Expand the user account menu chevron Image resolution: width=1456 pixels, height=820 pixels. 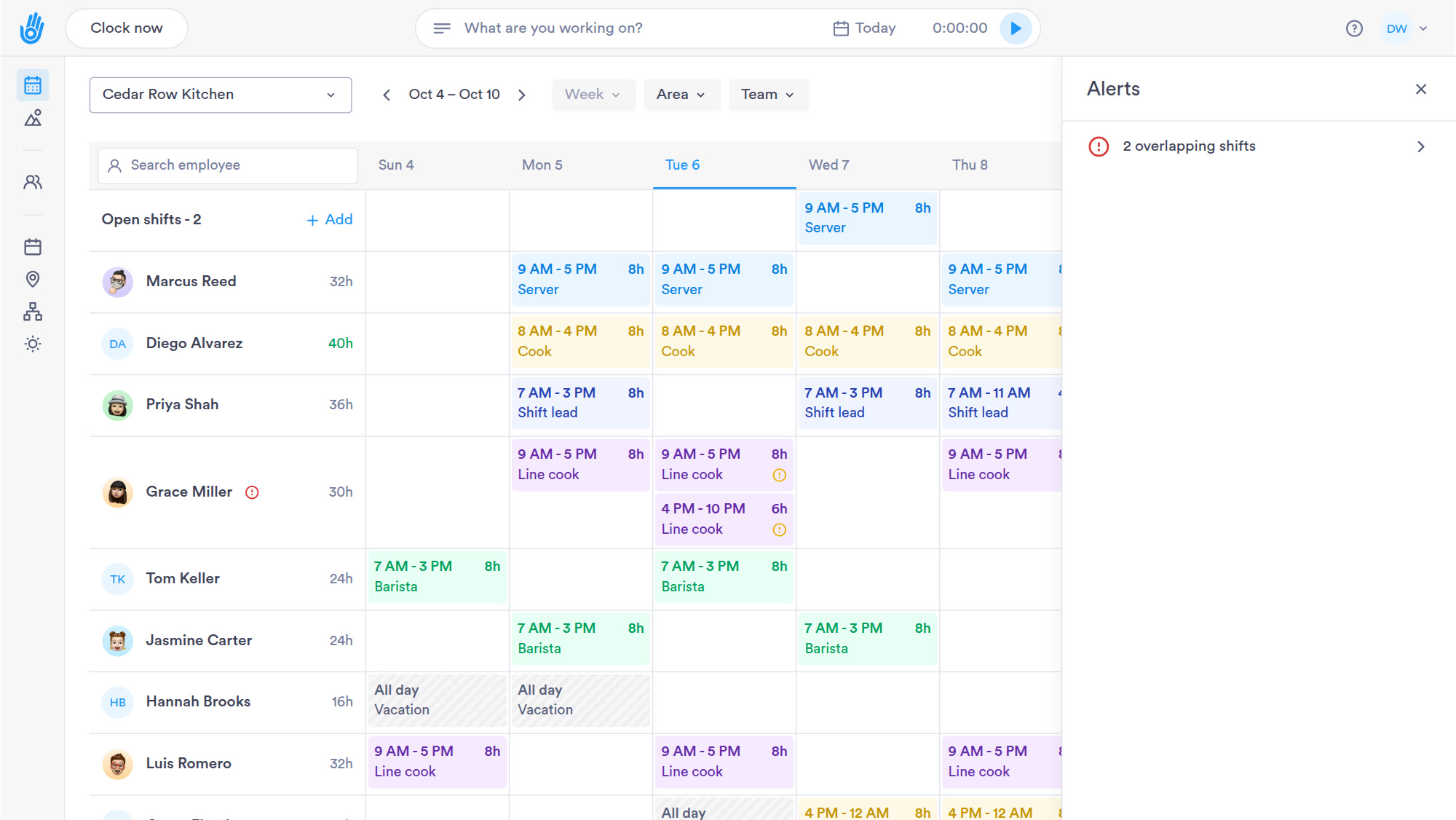(x=1423, y=28)
